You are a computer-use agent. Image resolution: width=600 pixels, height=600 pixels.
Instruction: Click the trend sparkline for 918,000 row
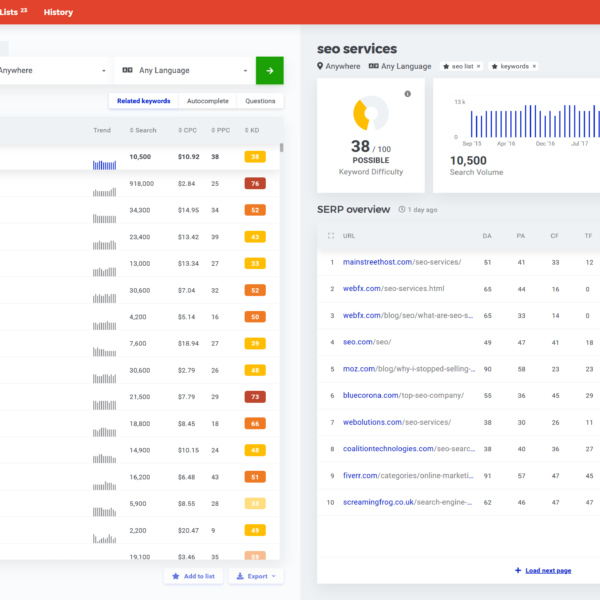[104, 184]
